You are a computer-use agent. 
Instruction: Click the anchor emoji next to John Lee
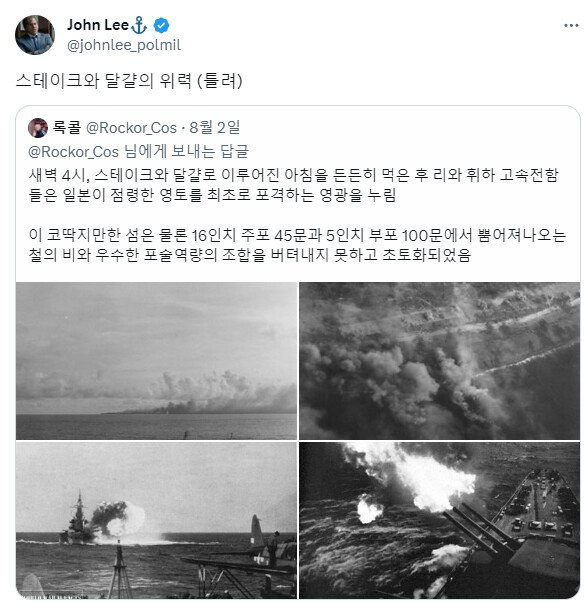point(139,25)
